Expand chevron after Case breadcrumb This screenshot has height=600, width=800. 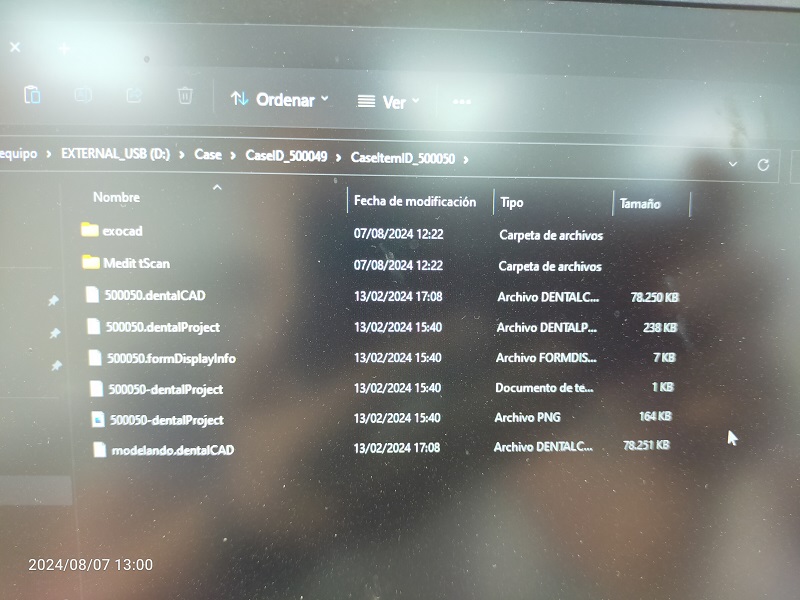pos(233,156)
